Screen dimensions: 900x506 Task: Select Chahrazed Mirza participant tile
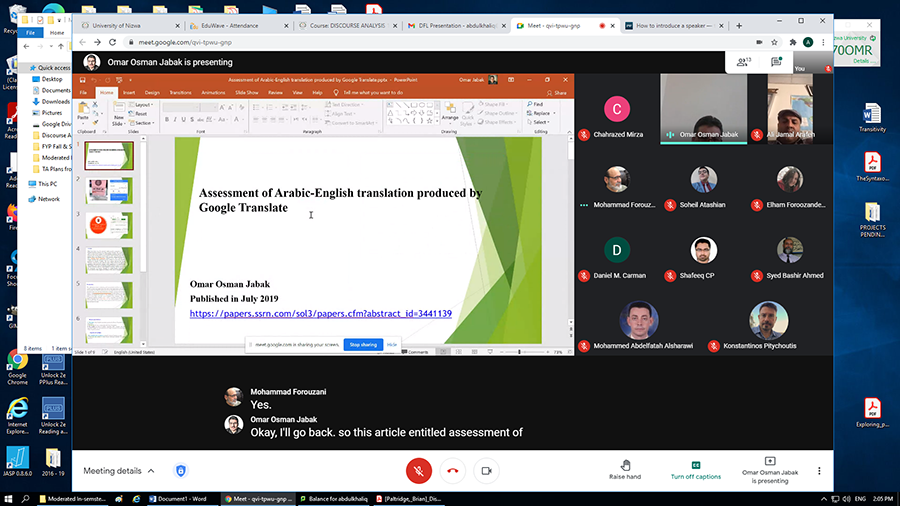tap(617, 109)
